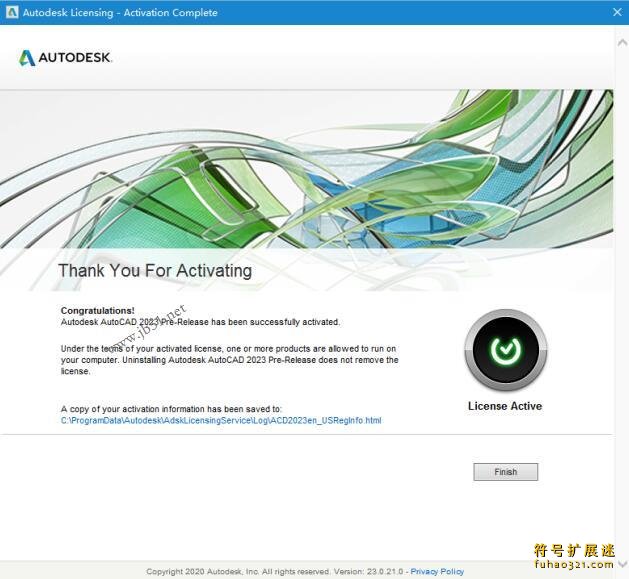Click the Finish button
This screenshot has width=629, height=579.
[x=505, y=472]
